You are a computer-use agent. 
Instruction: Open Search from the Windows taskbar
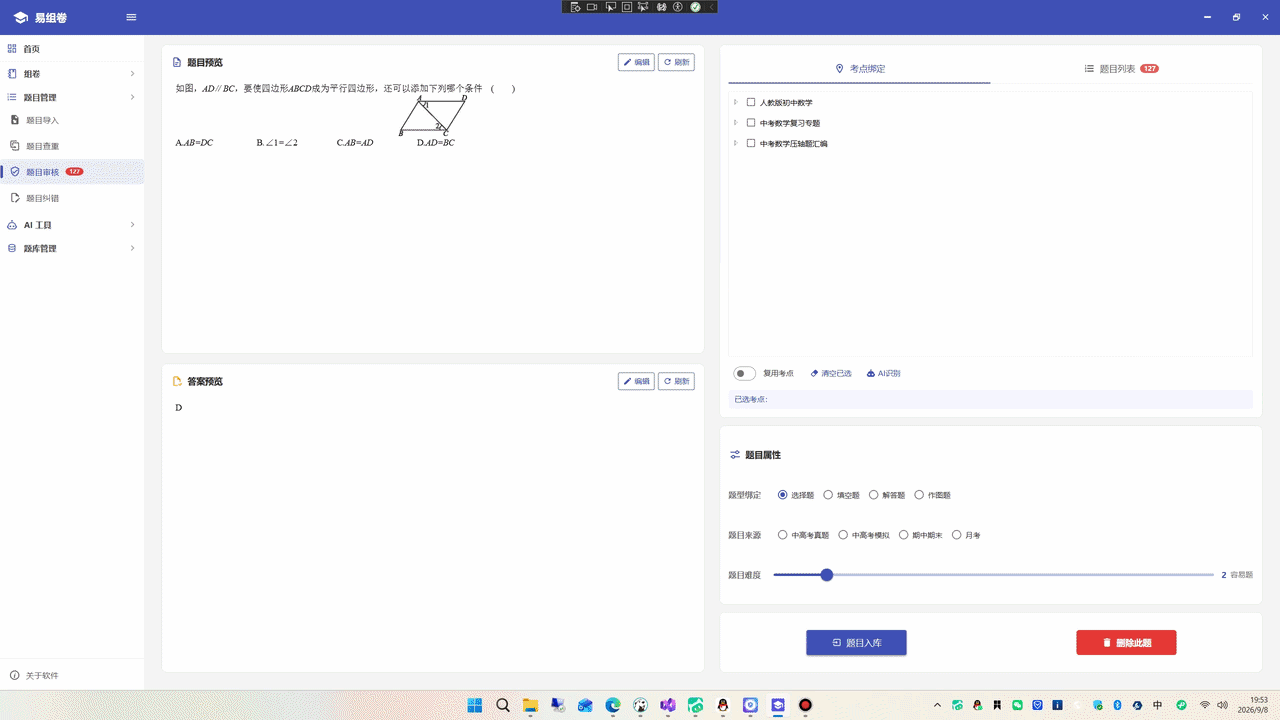click(503, 705)
